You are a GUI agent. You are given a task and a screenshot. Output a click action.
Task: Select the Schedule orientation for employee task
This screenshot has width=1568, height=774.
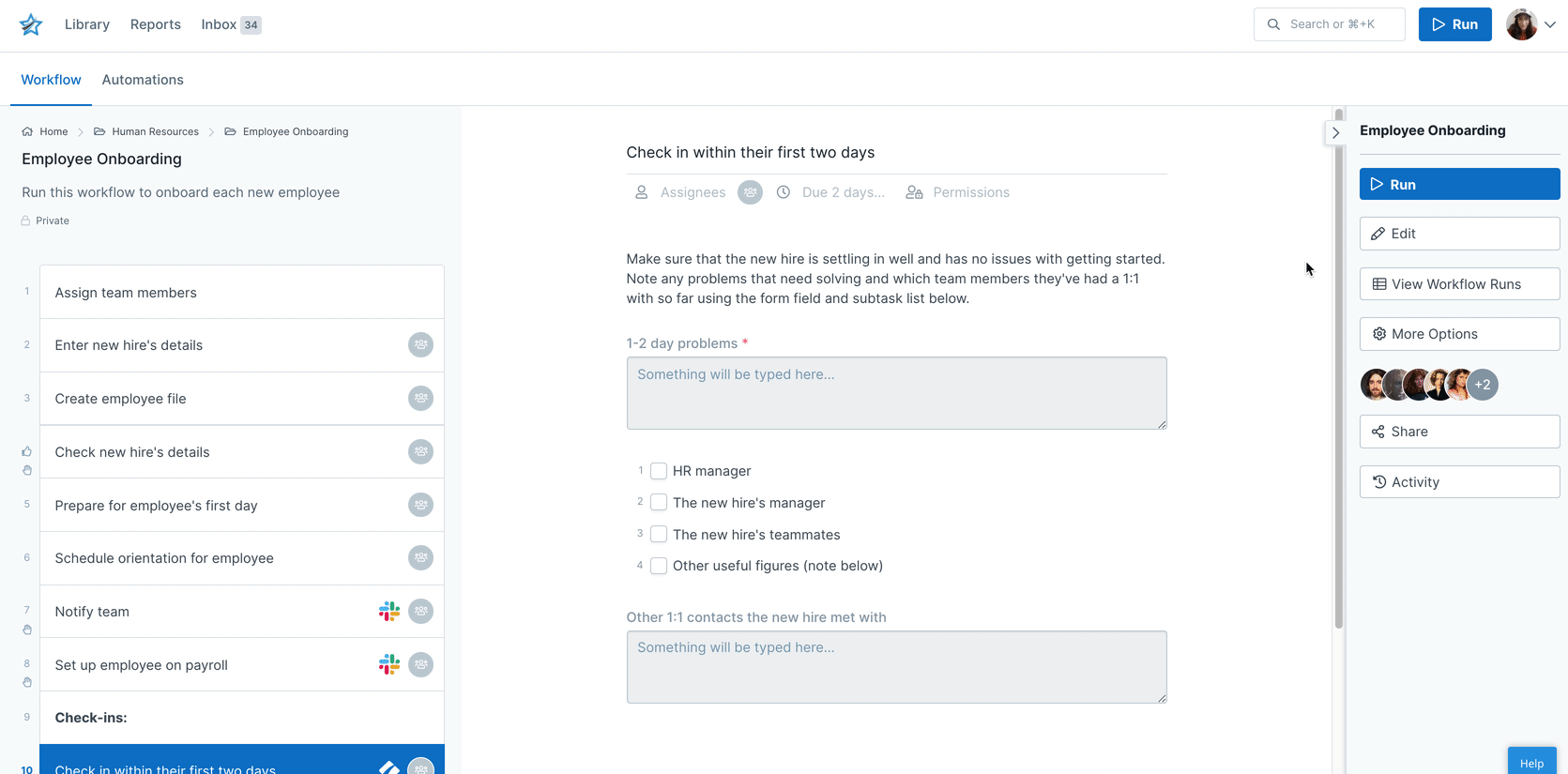[241, 558]
